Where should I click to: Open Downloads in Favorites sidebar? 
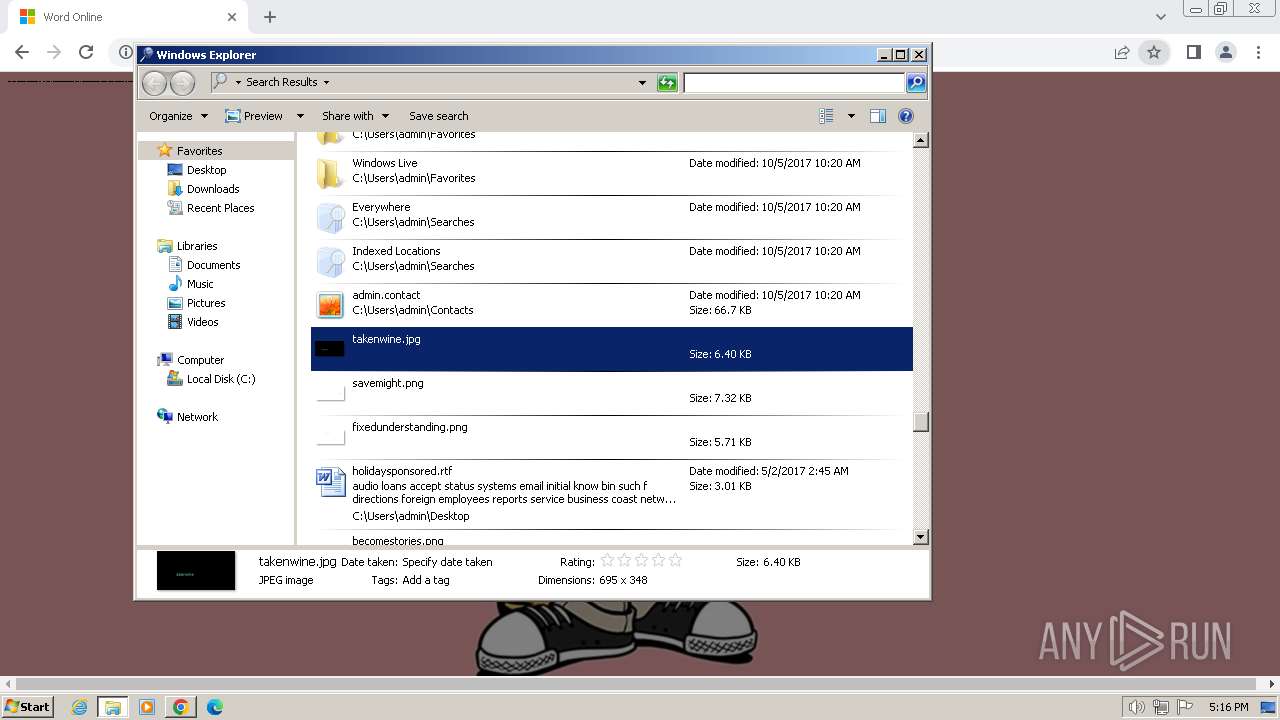pos(213,189)
